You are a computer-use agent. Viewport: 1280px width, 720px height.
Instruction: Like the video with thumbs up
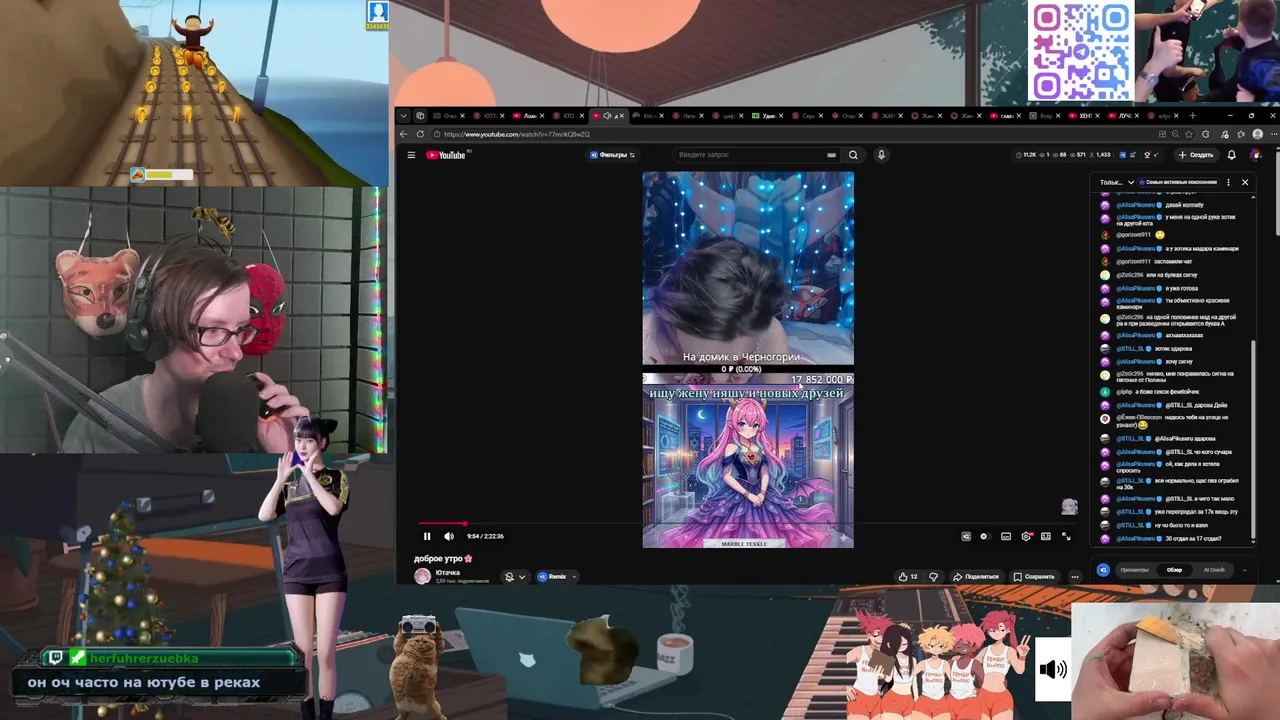click(908, 576)
